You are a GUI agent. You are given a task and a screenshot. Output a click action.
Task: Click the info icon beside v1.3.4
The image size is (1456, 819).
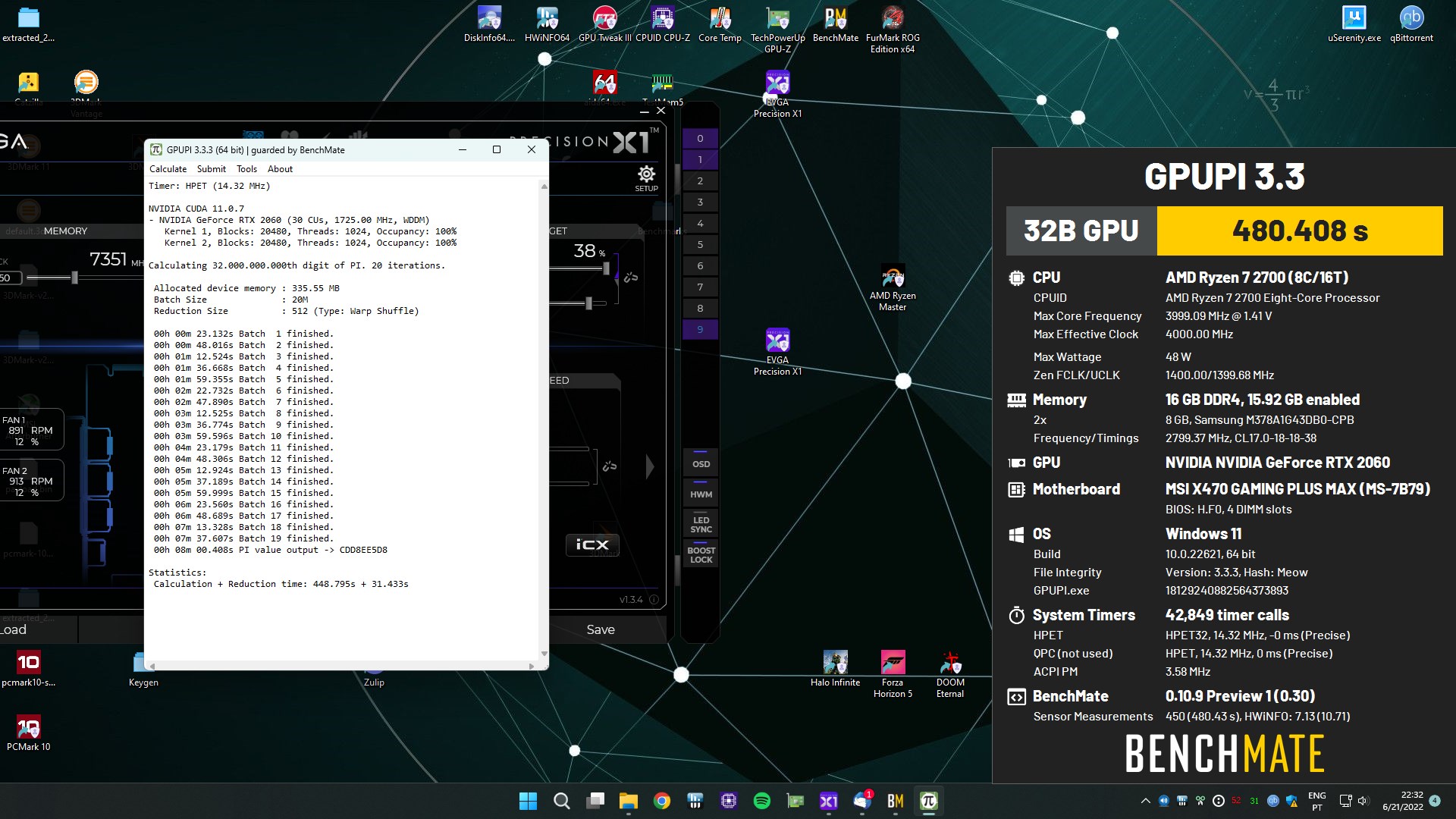tap(654, 599)
